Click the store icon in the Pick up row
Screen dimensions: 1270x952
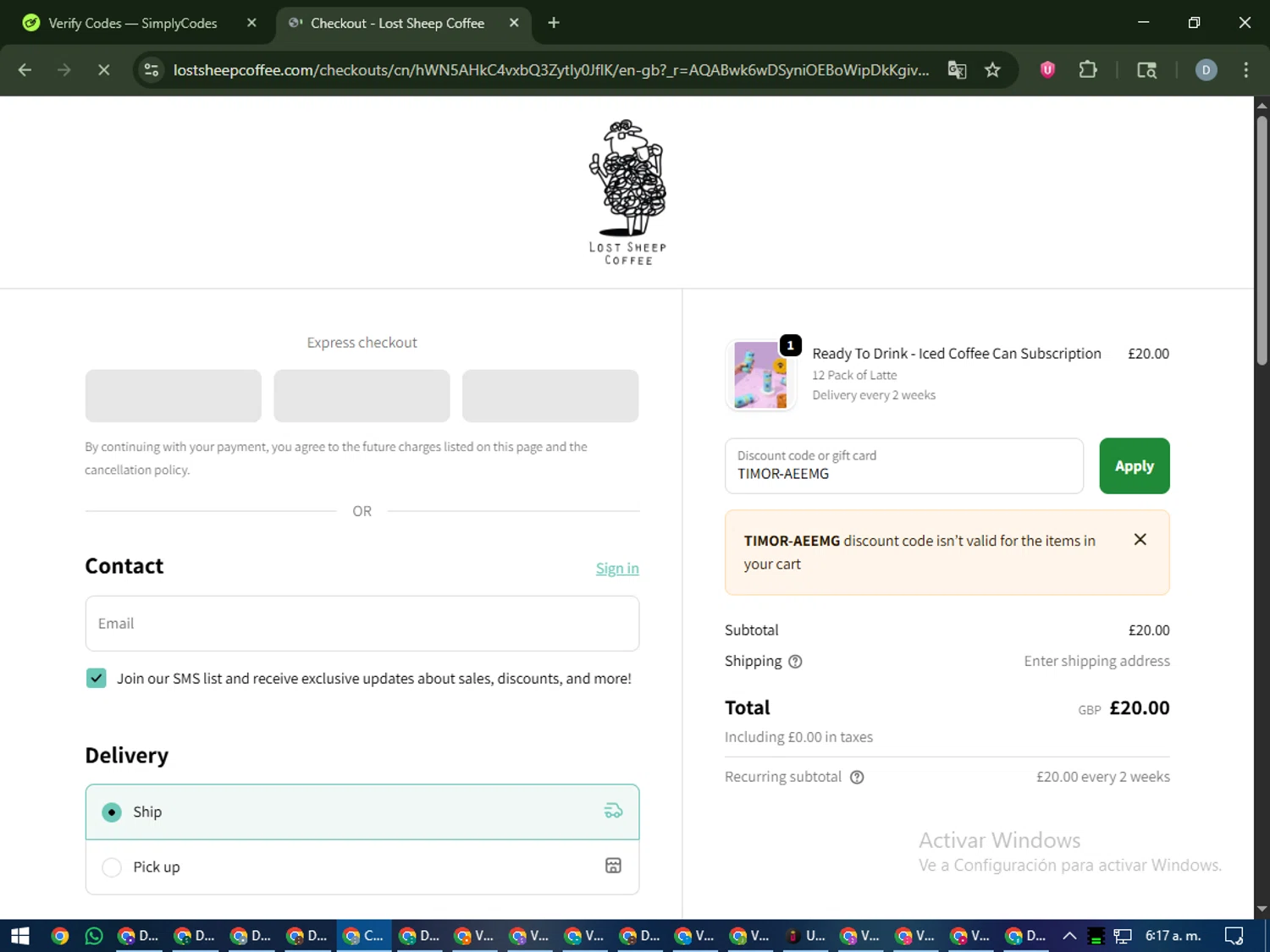point(613,865)
